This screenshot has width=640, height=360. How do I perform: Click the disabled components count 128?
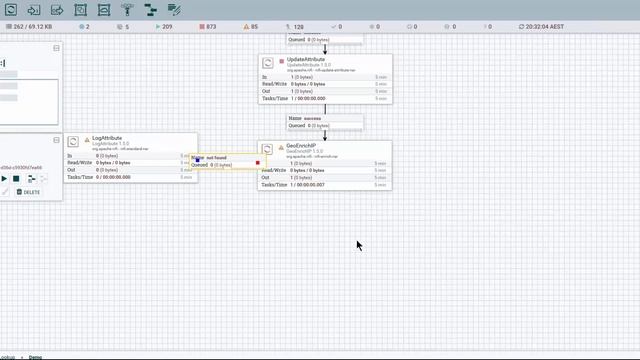click(295, 27)
